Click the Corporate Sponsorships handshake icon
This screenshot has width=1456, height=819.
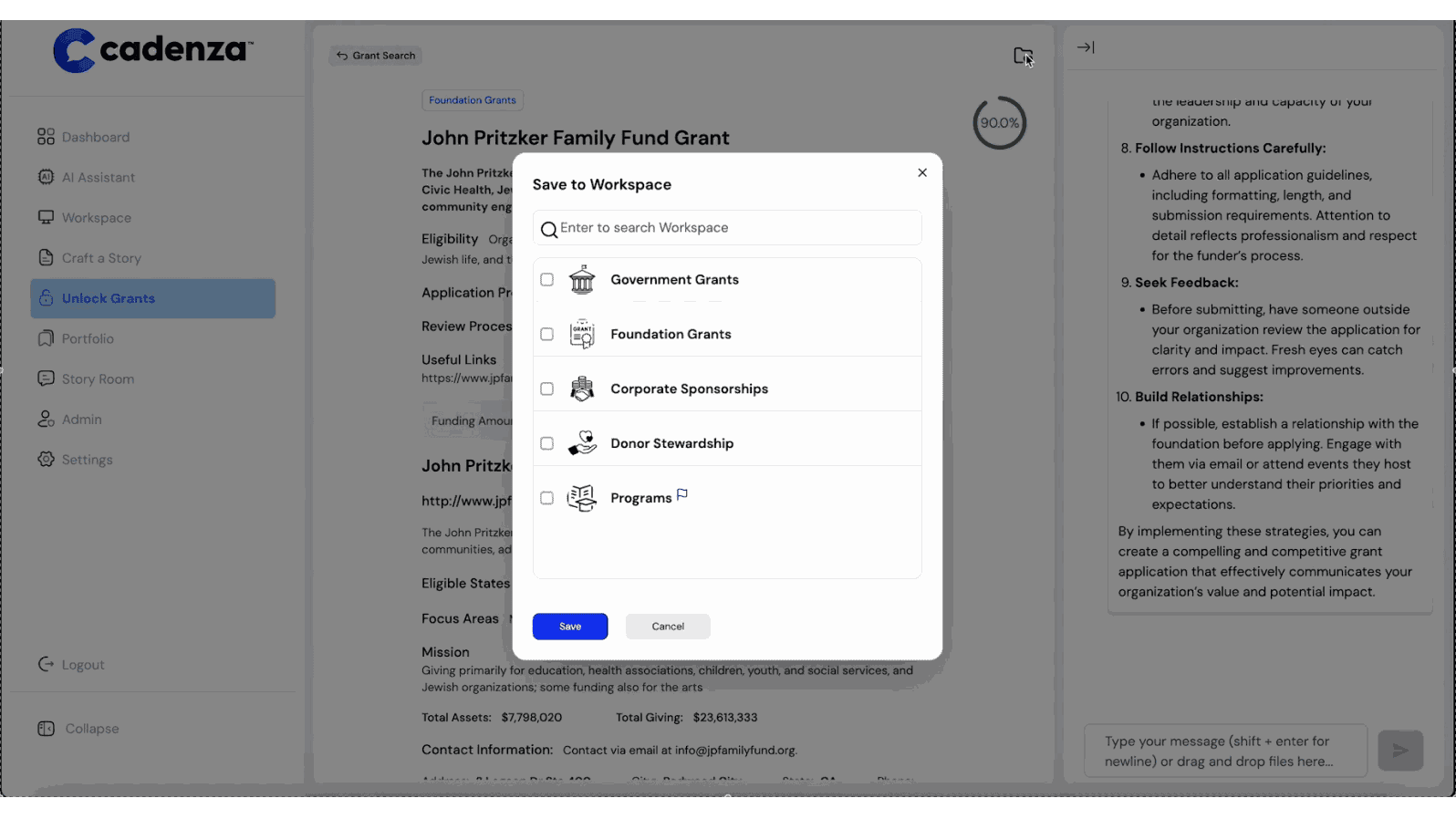582,389
